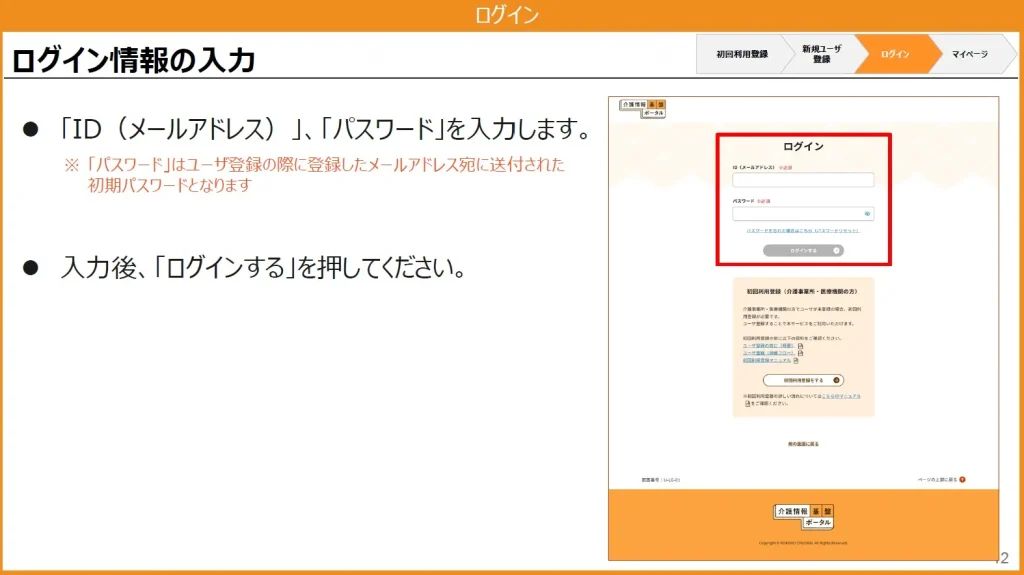Screen dimensions: 1024x575
Task: Click the orange up-arrow page top icon
Action: tap(962, 479)
